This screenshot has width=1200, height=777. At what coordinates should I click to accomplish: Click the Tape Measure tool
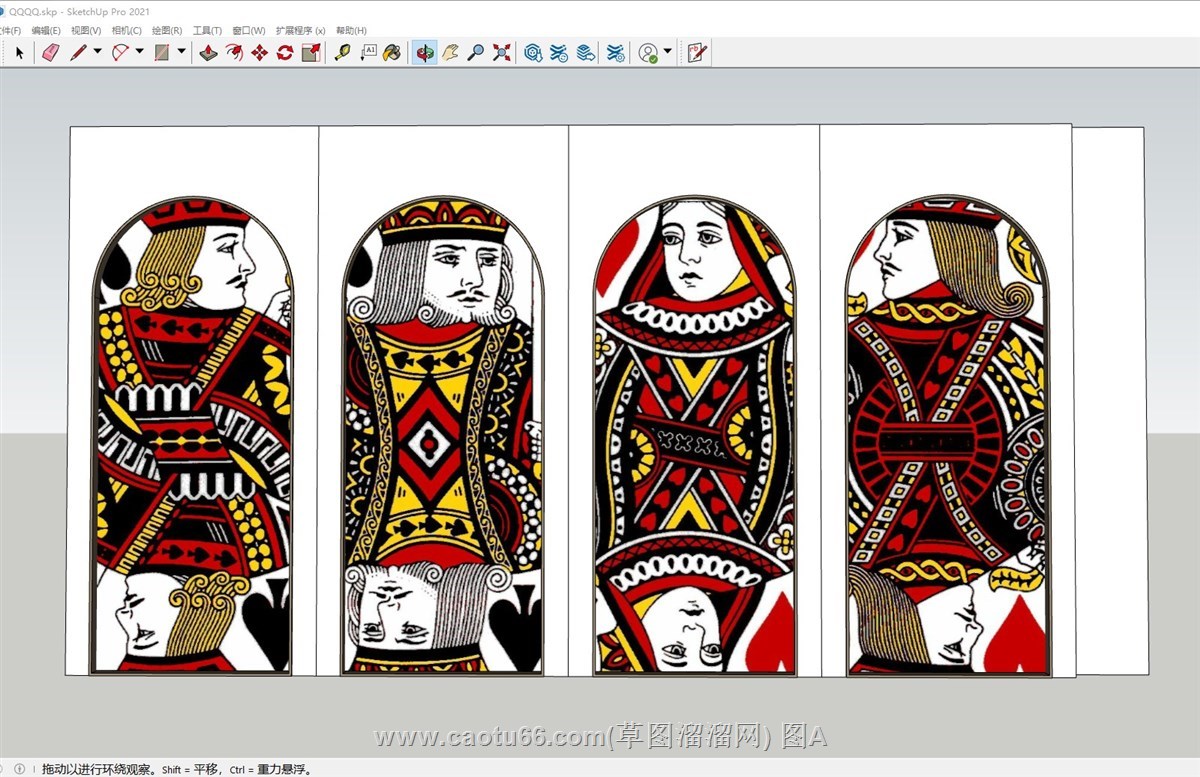pyautogui.click(x=342, y=52)
